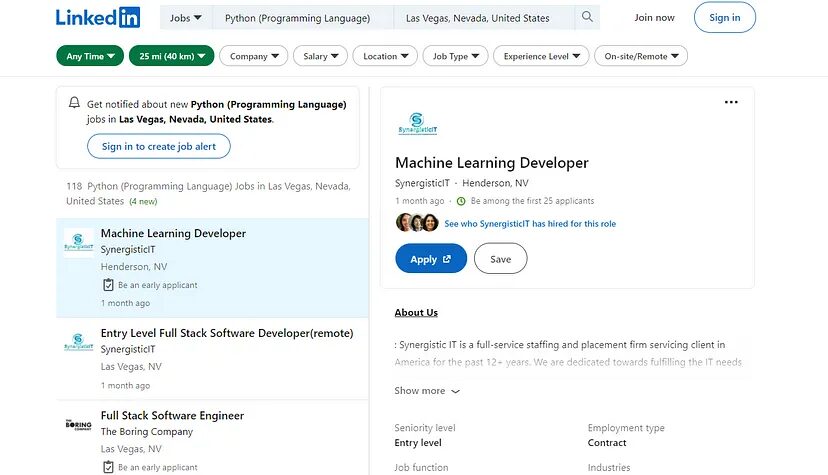
Task: Open the On-site/Remote filter
Action: (x=640, y=56)
